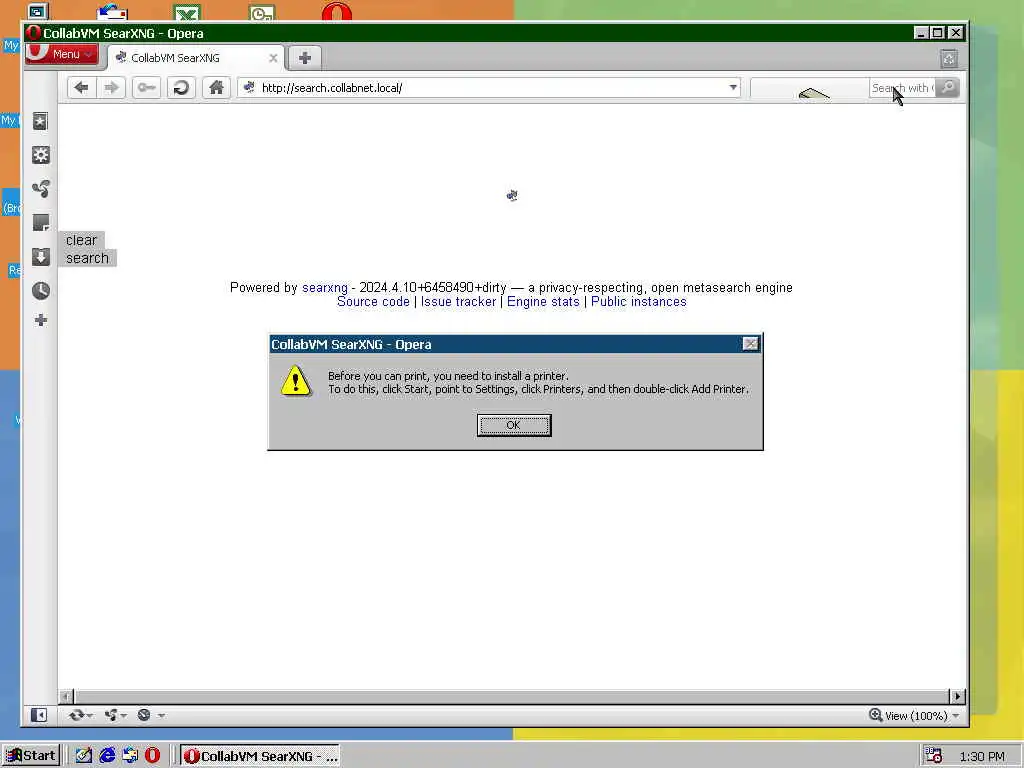Open the Windows Start menu
The image size is (1024, 768).
[31, 756]
